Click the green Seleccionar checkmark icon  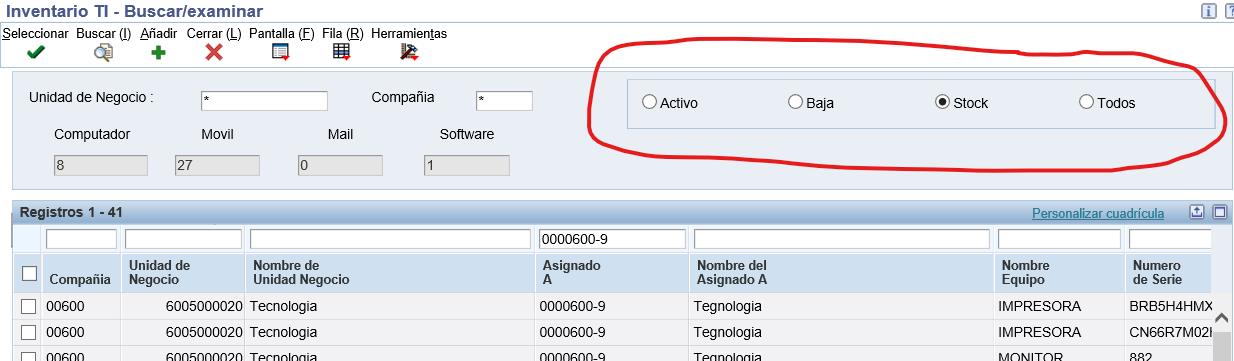tap(36, 52)
